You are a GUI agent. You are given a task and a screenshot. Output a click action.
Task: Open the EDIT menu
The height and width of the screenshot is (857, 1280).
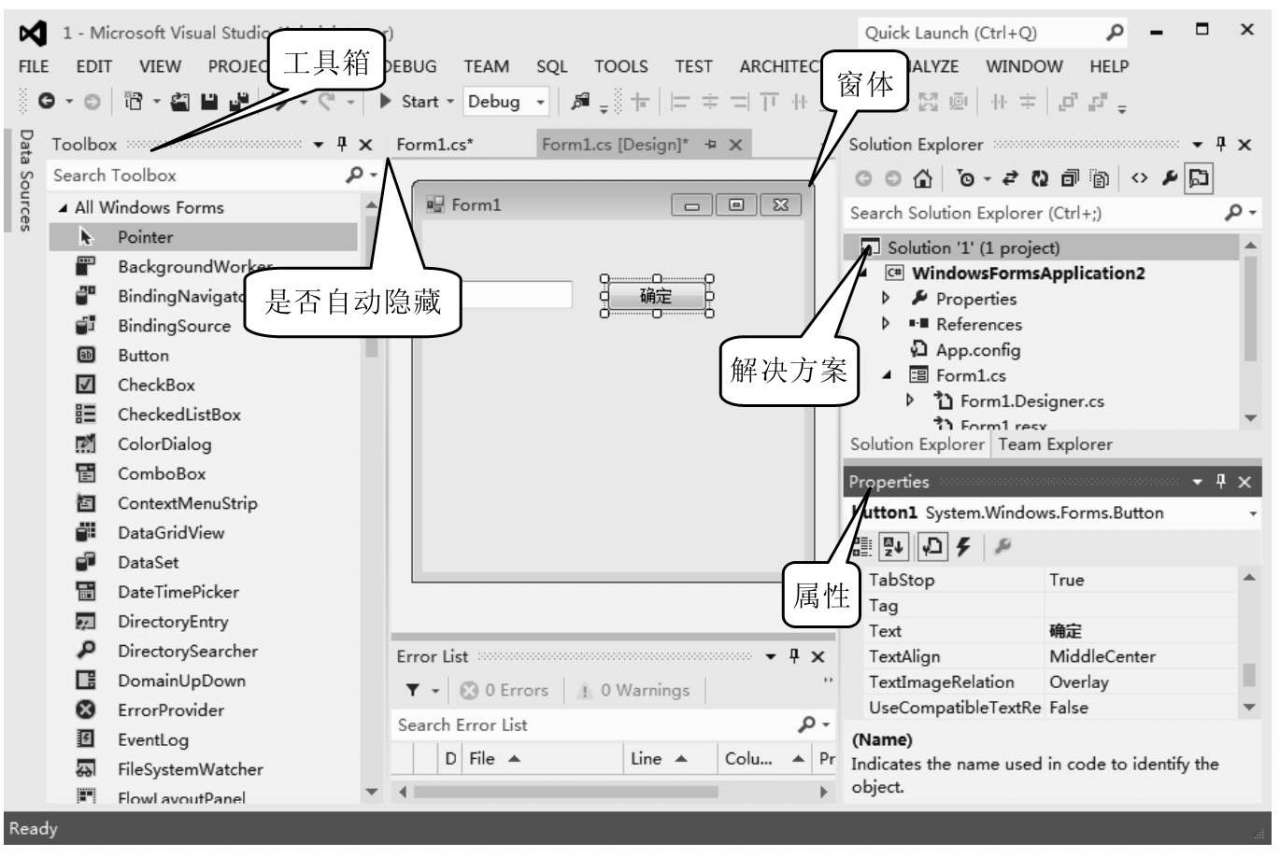click(94, 66)
